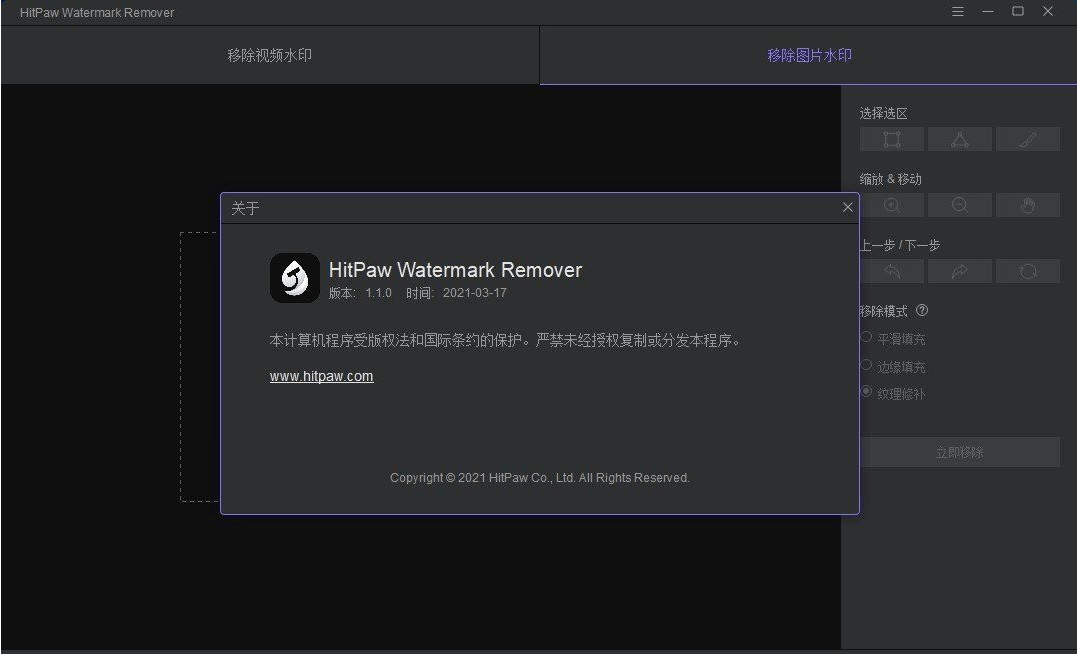Select the polygon lasso selection tool

coord(960,139)
